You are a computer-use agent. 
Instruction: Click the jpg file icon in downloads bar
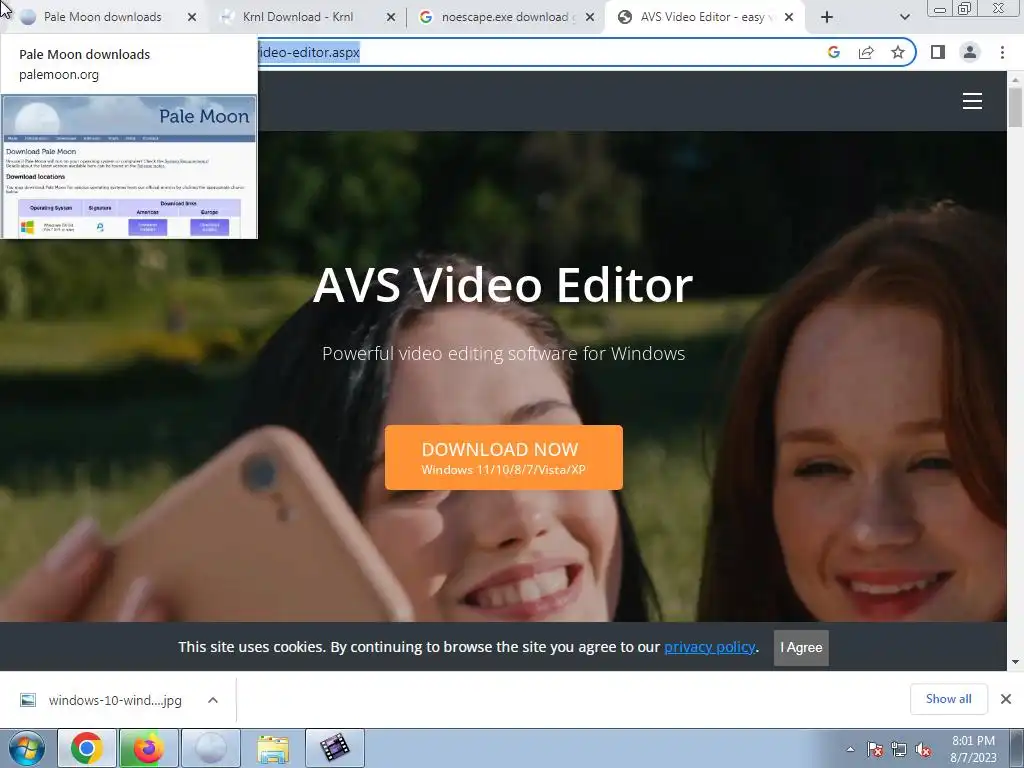[x=27, y=700]
